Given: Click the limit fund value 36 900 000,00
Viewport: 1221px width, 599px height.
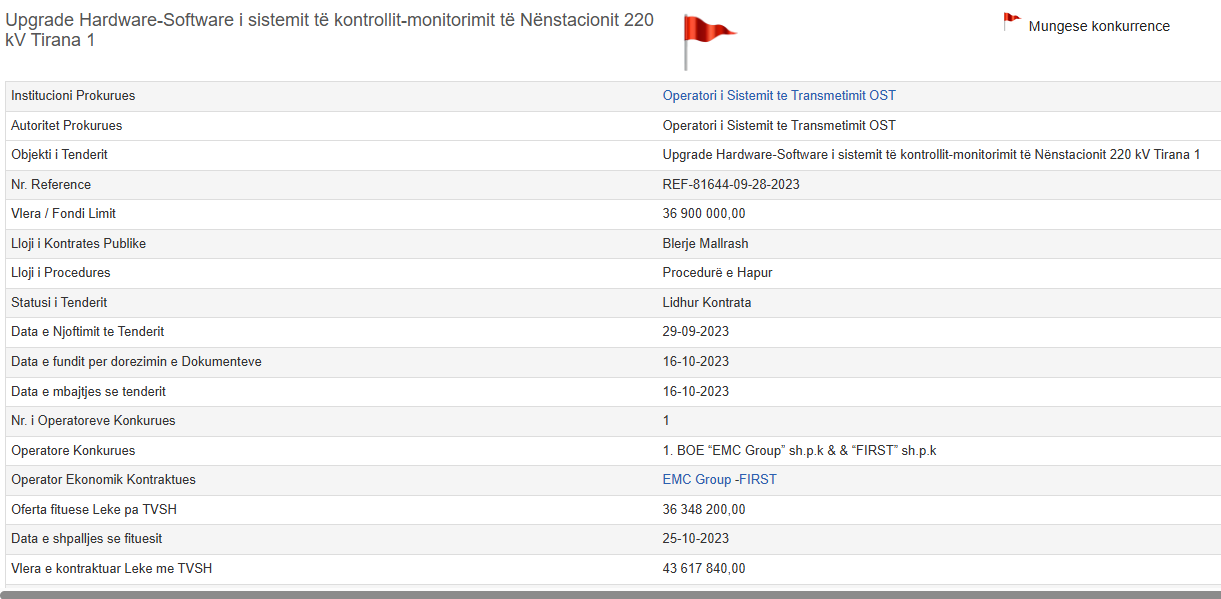Looking at the screenshot, I should tap(704, 214).
